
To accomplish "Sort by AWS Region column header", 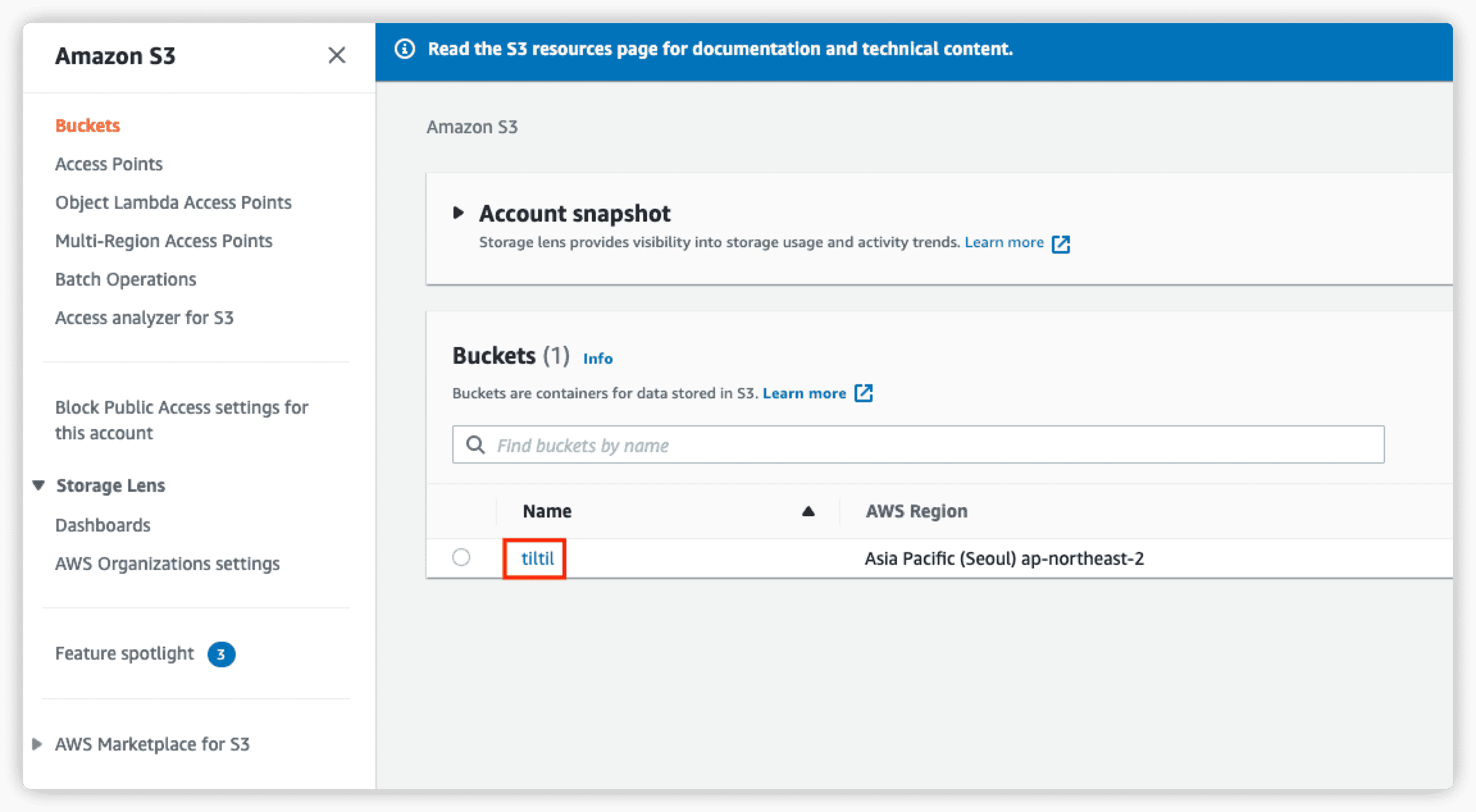I will [916, 511].
